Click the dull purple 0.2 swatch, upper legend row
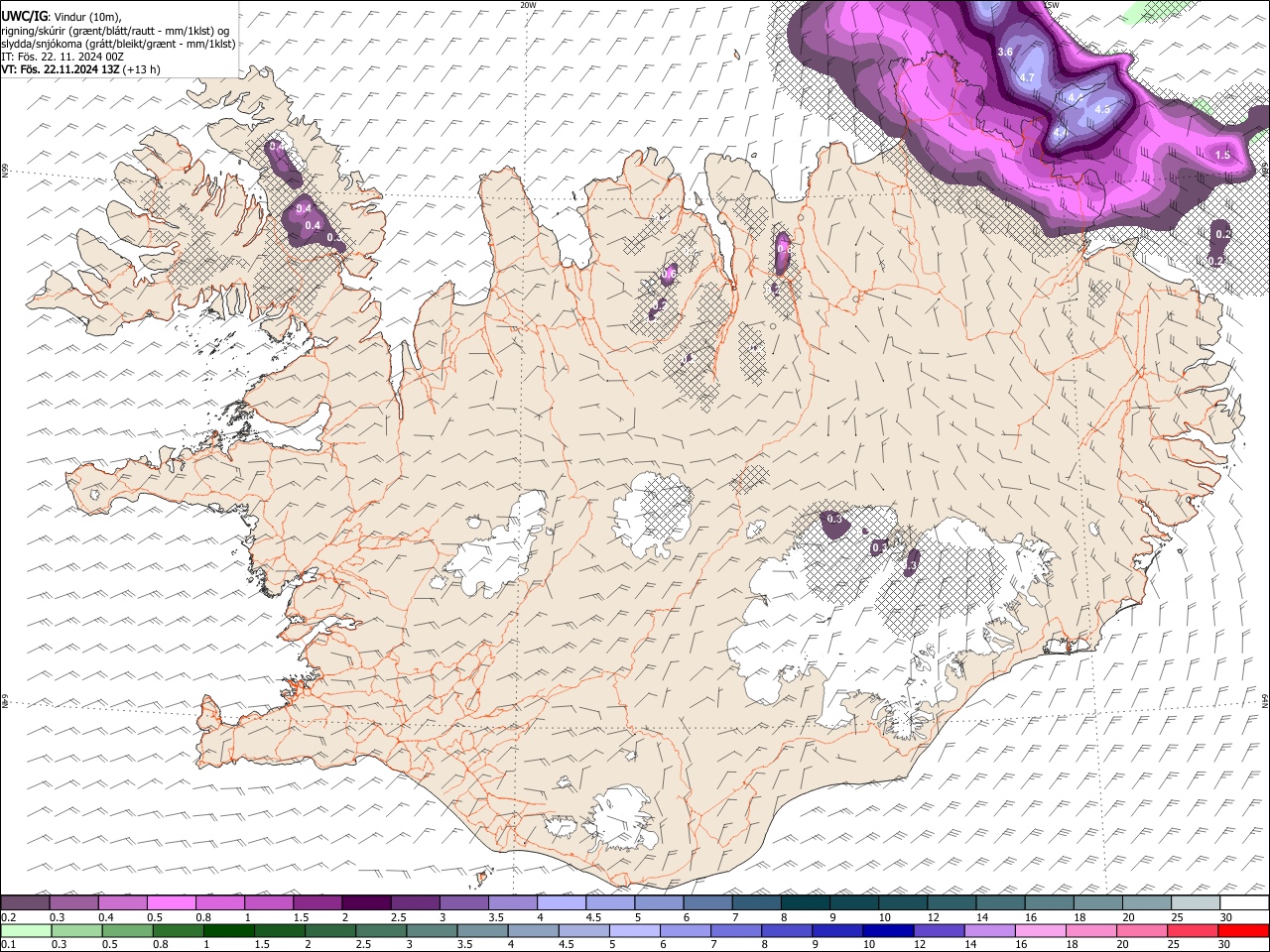 coord(25,902)
